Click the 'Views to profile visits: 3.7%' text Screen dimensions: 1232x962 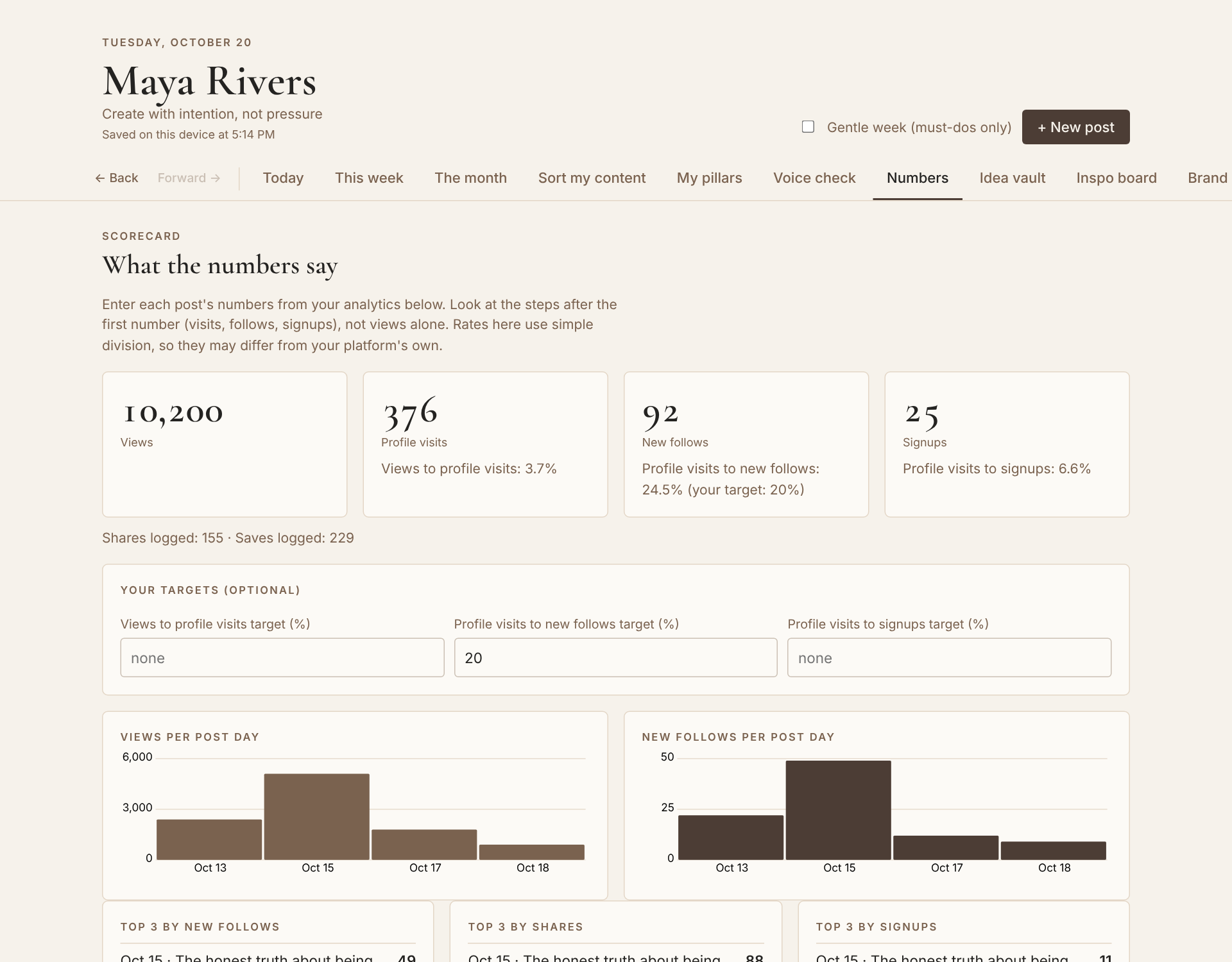(x=469, y=469)
